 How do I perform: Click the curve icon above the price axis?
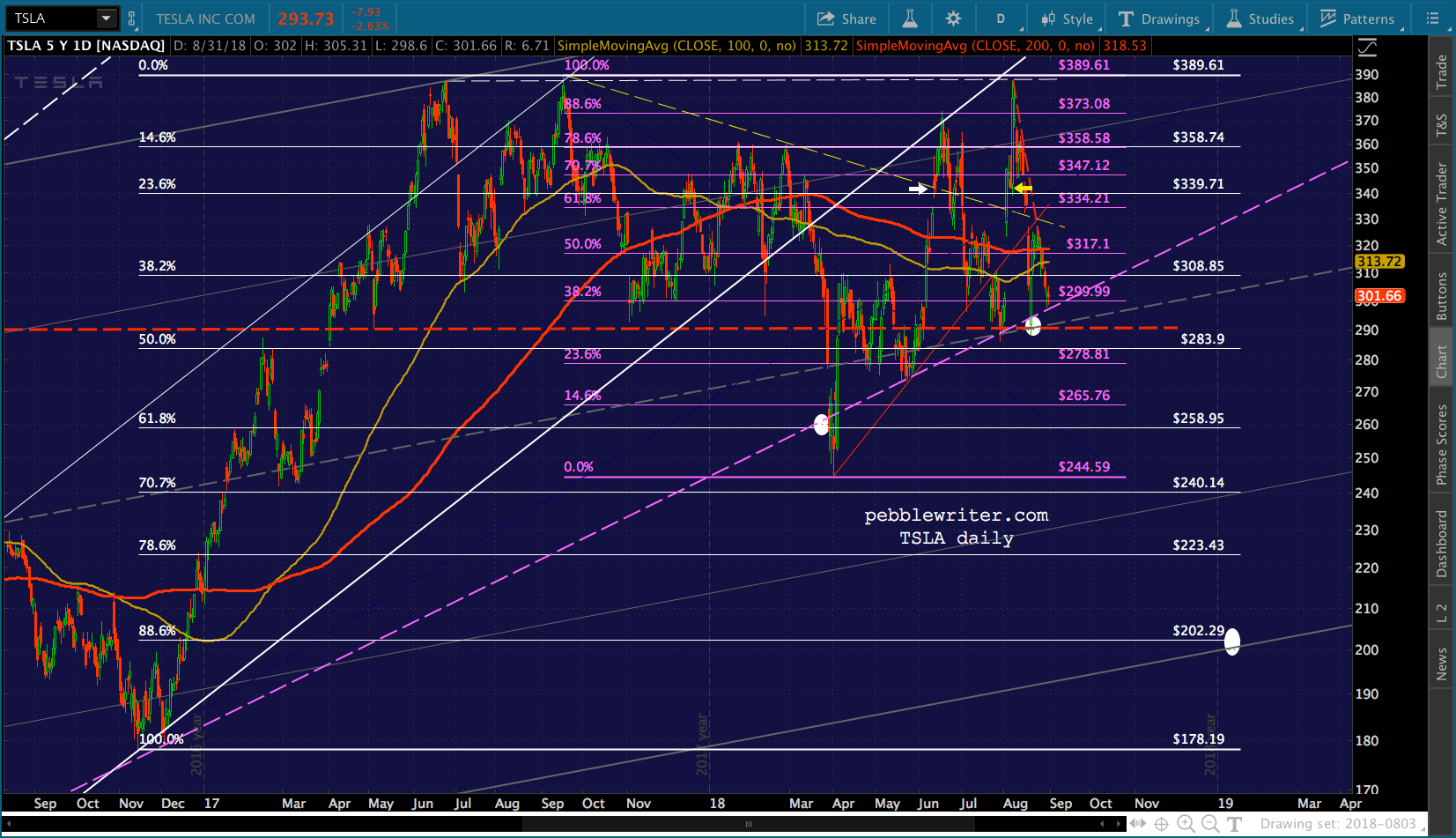pyautogui.click(x=1367, y=48)
